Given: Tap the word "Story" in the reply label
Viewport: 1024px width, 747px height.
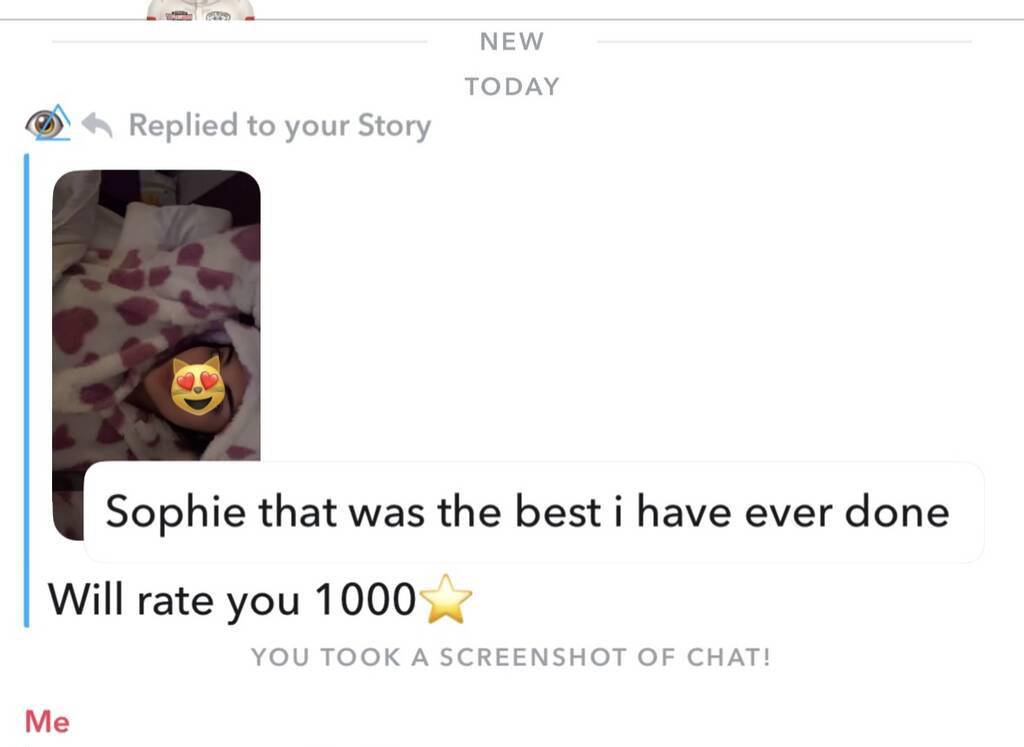Looking at the screenshot, I should [394, 125].
